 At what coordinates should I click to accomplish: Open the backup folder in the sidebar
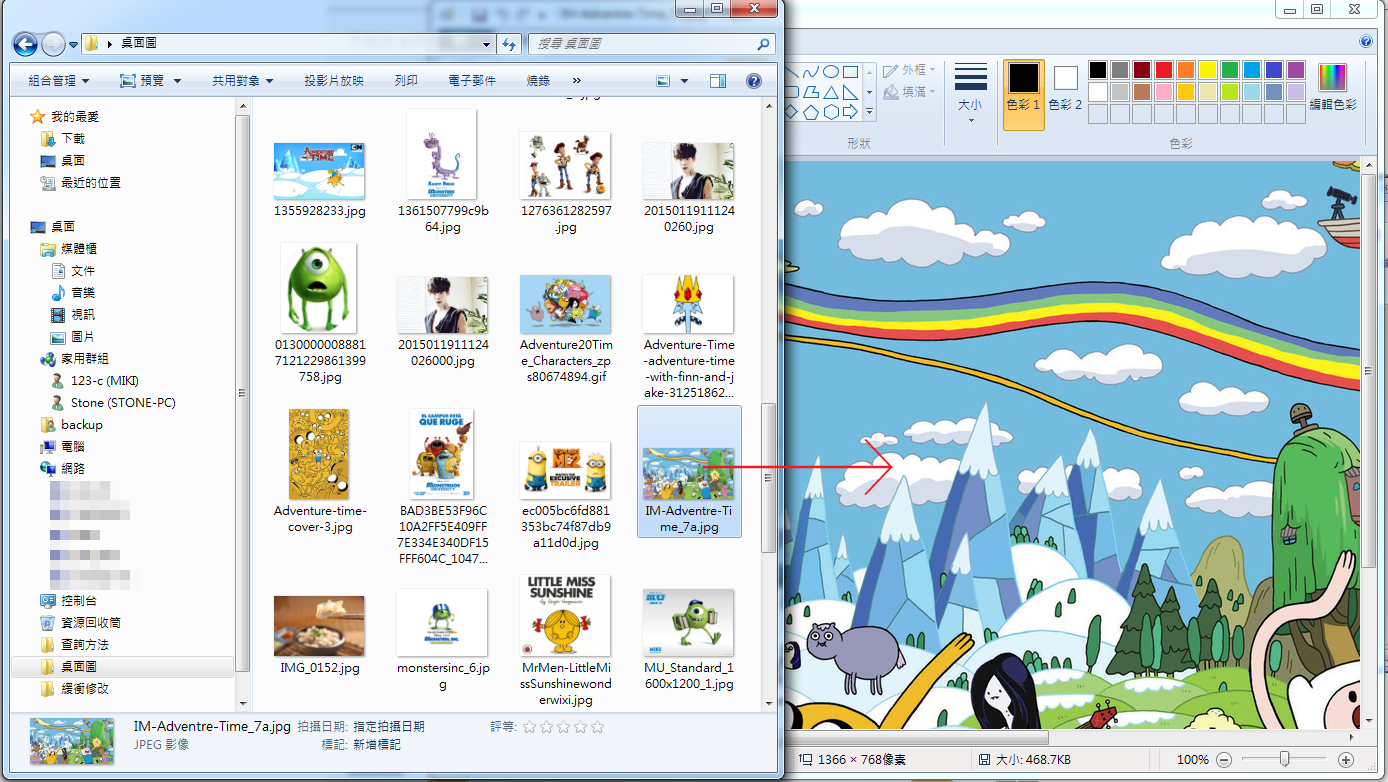tap(82, 424)
